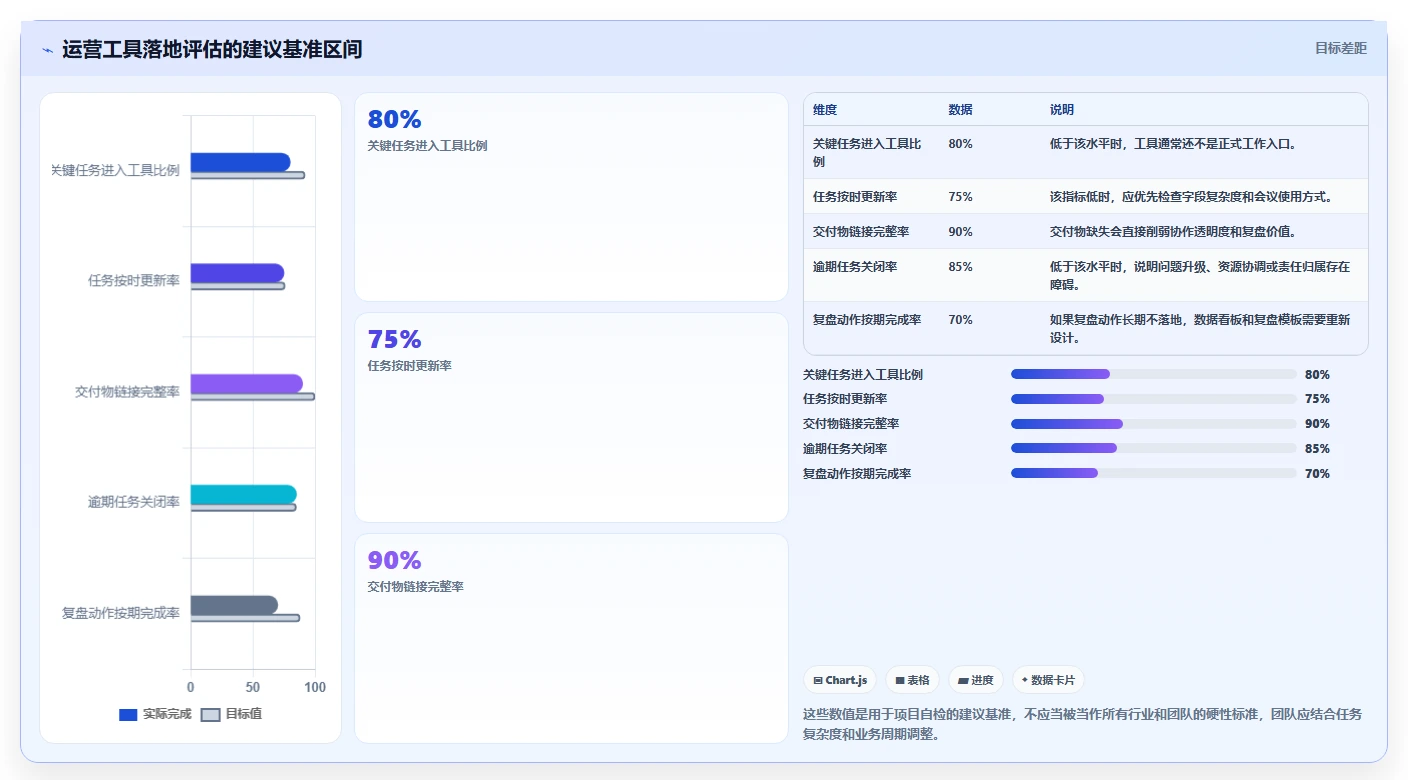Click the target bar for 关键任务进入工具比例
This screenshot has width=1408, height=780.
pyautogui.click(x=247, y=175)
